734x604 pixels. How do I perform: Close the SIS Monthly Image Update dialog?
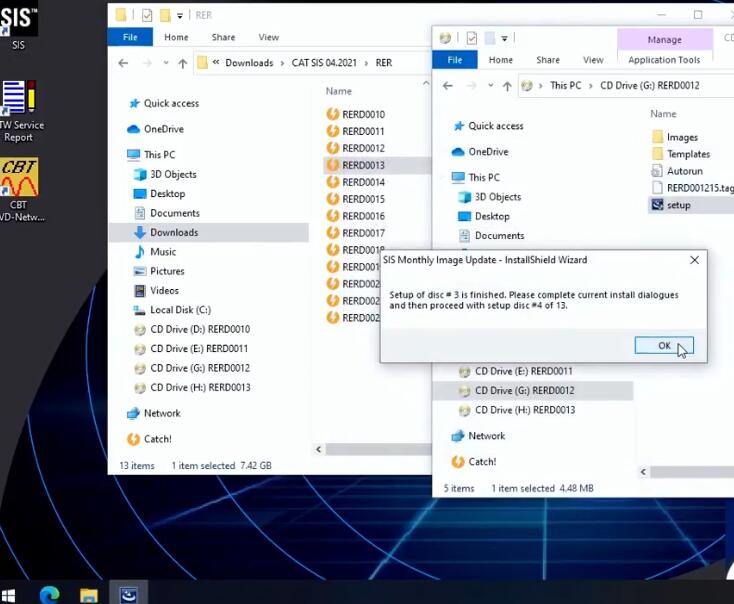point(694,260)
